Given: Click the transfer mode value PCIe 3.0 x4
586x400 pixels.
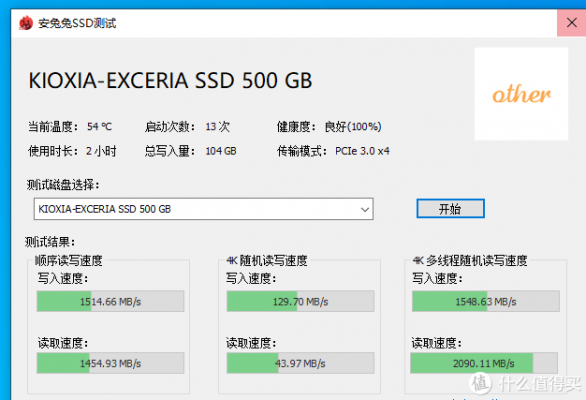Looking at the screenshot, I should click(x=362, y=151).
